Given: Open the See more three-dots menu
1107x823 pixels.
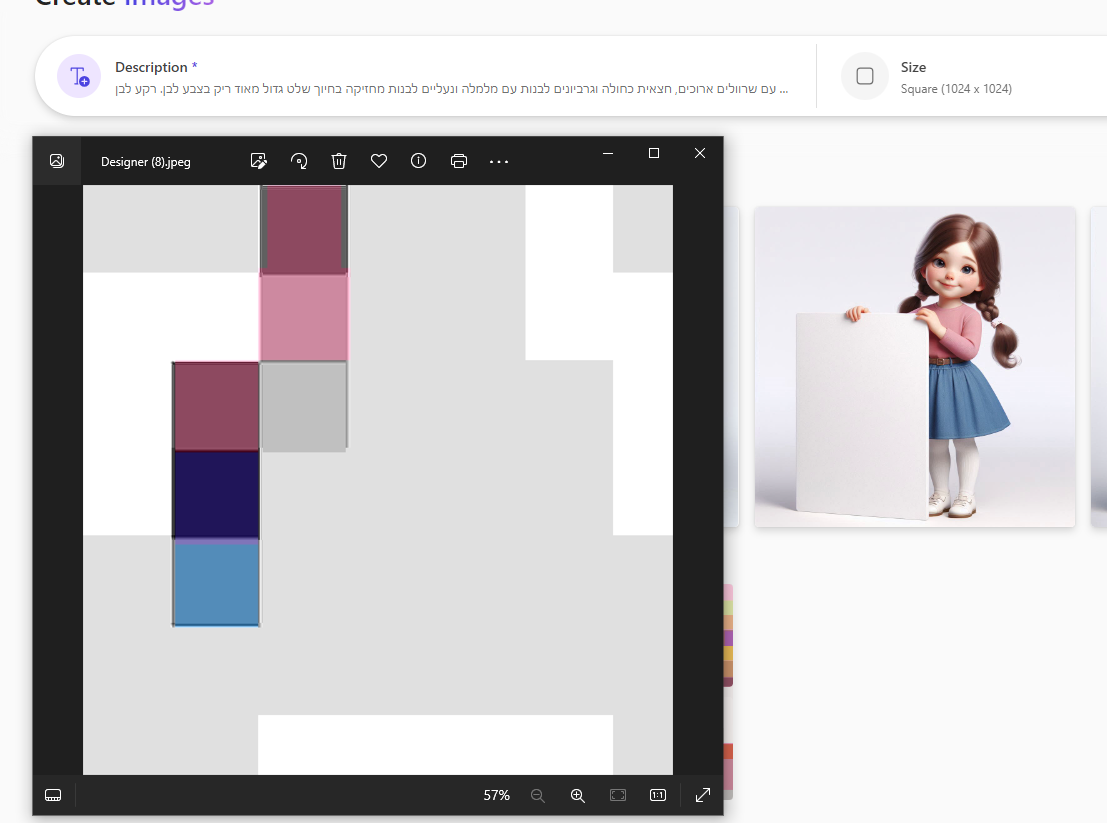Looking at the screenshot, I should [499, 161].
